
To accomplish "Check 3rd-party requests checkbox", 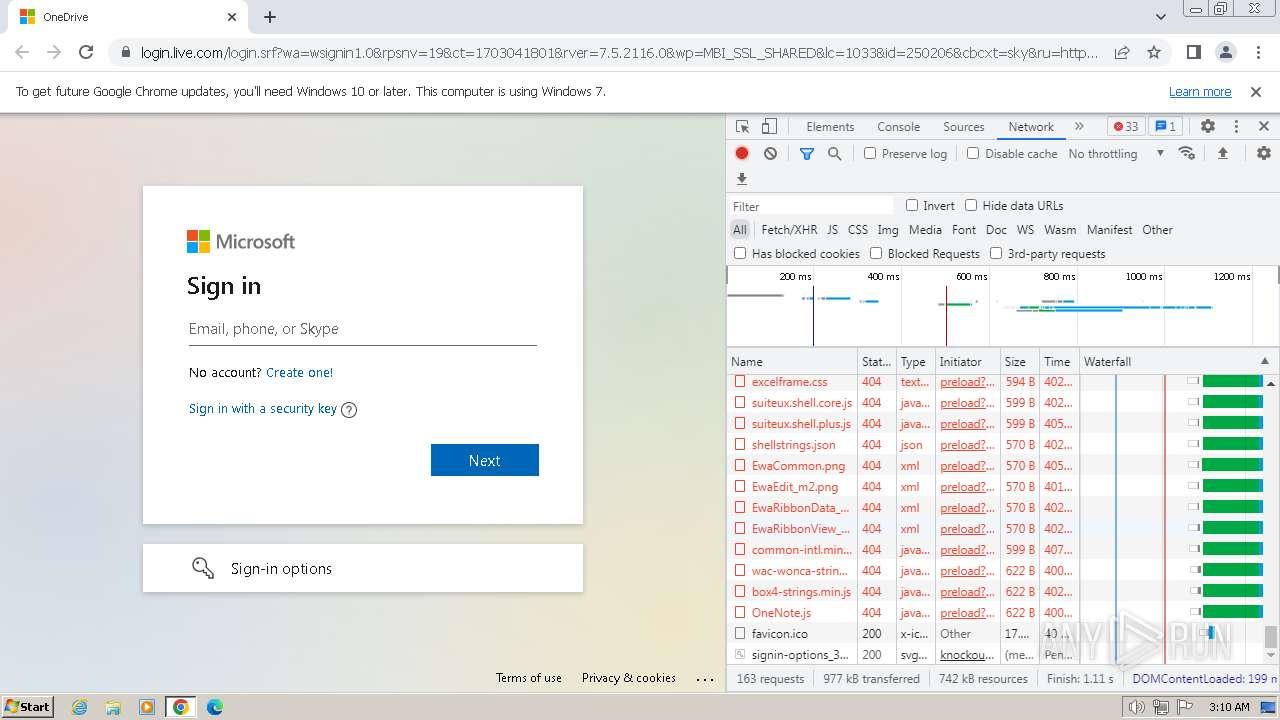I will (996, 253).
